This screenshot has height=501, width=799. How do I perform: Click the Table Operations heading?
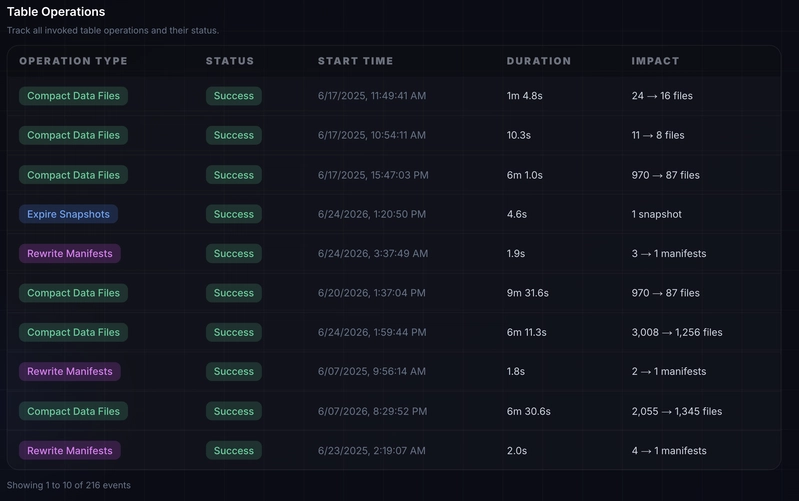56,12
